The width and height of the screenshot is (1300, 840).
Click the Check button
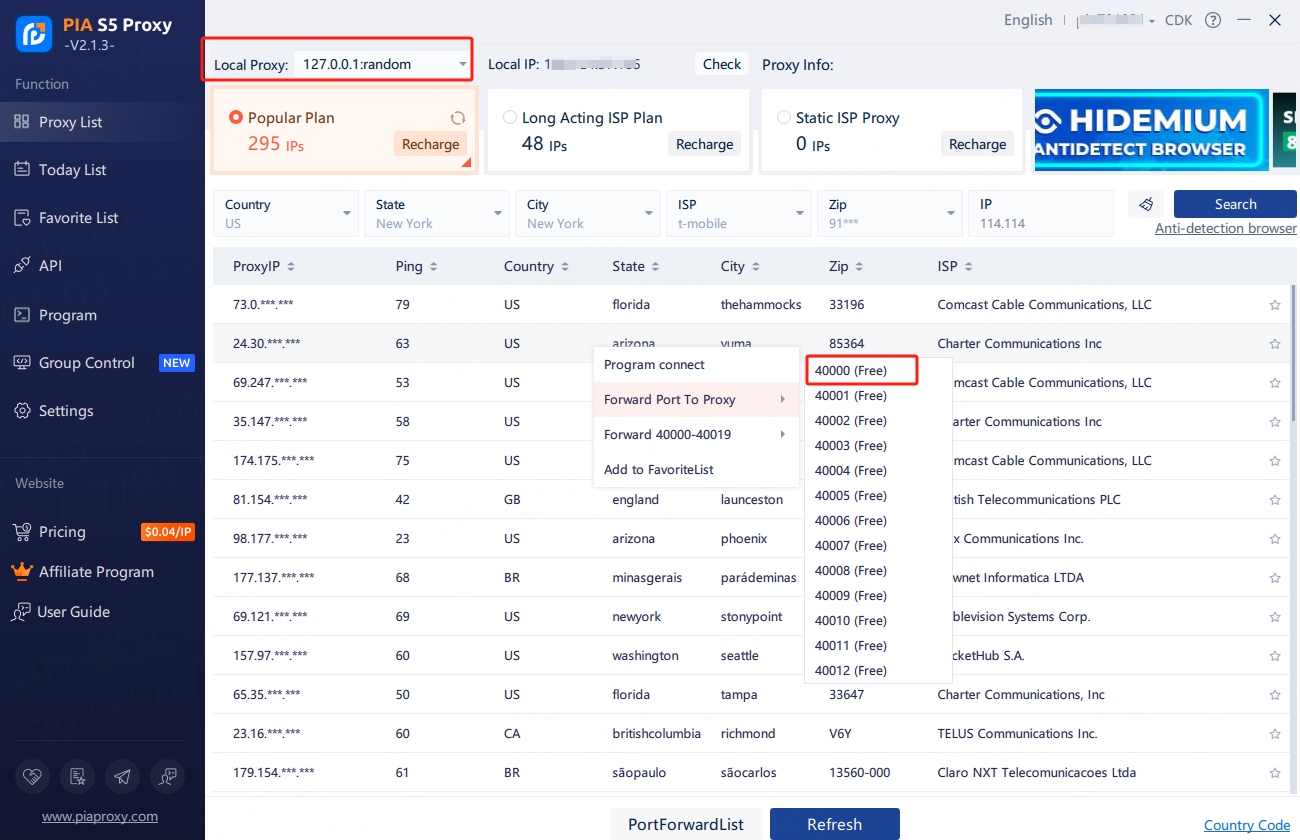click(722, 64)
